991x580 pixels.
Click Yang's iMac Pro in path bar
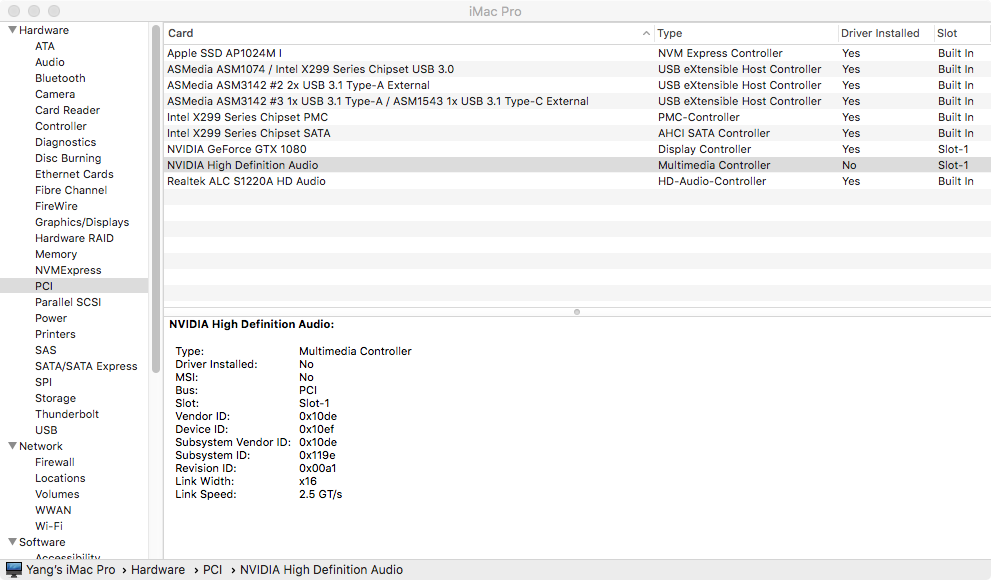(x=71, y=569)
